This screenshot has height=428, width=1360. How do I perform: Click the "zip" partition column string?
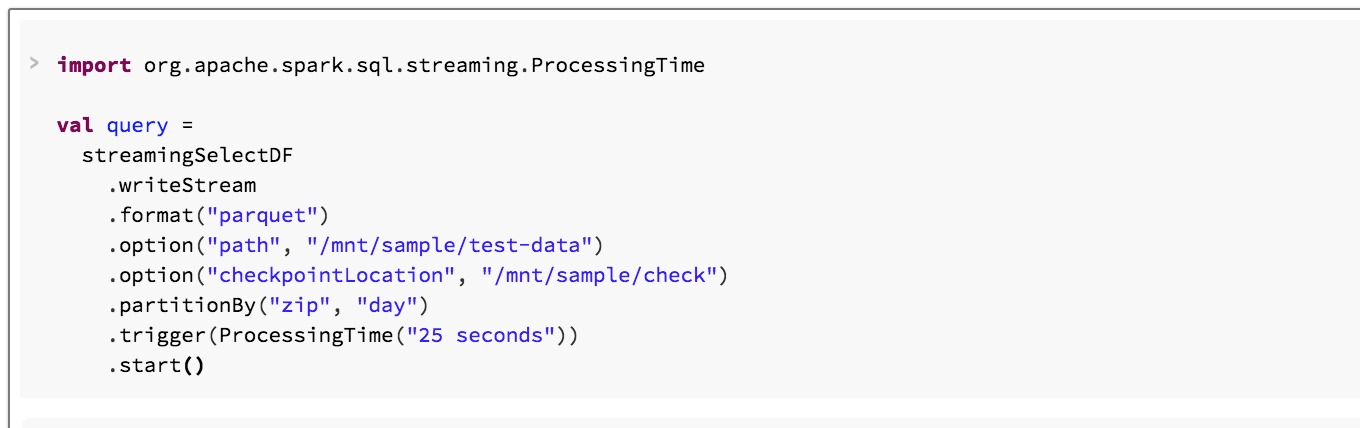304,306
